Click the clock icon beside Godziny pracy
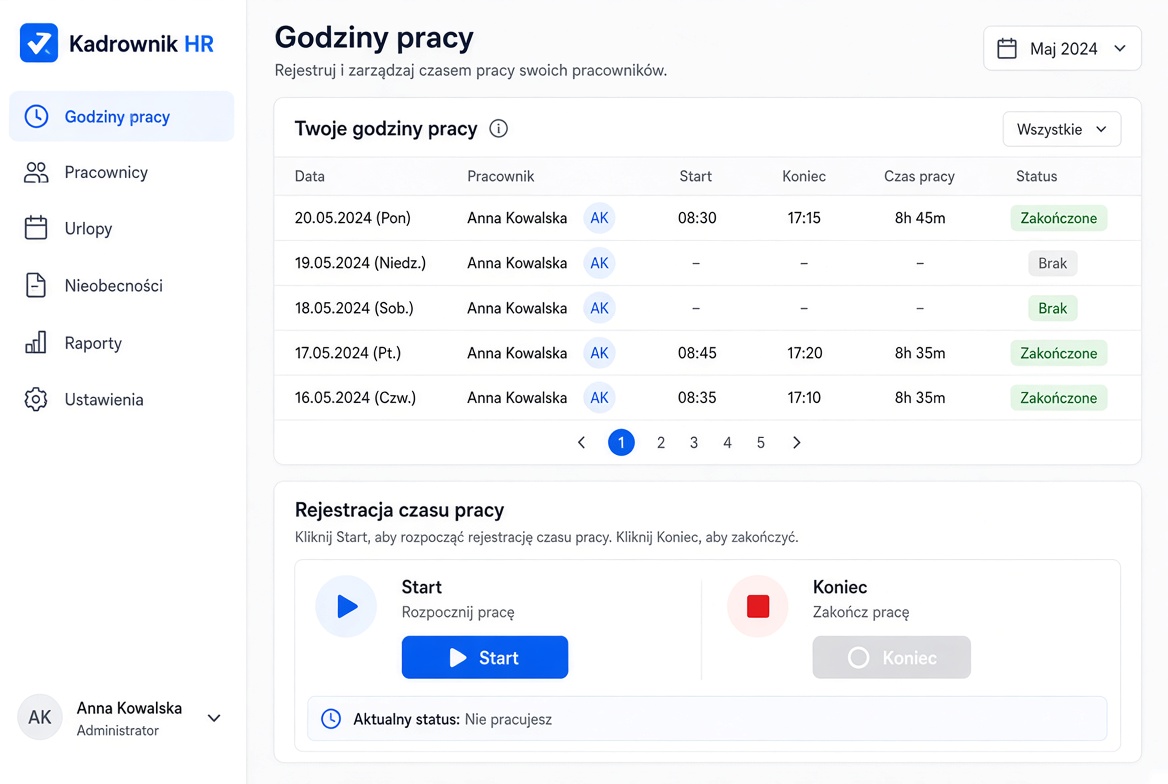This screenshot has height=784, width=1168. (36, 116)
